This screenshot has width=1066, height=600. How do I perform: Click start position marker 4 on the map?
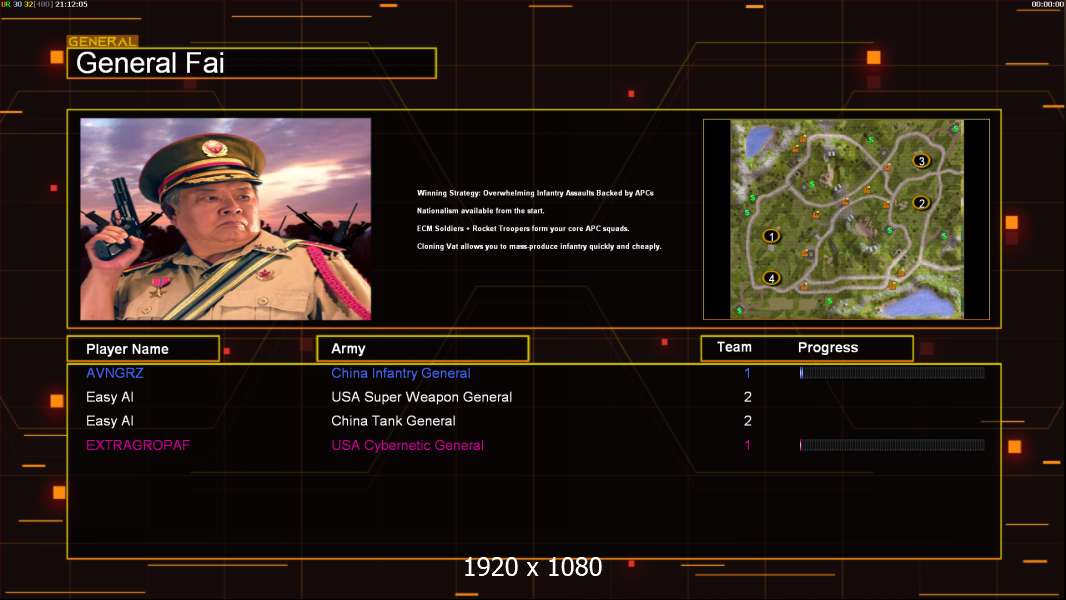pyautogui.click(x=771, y=278)
